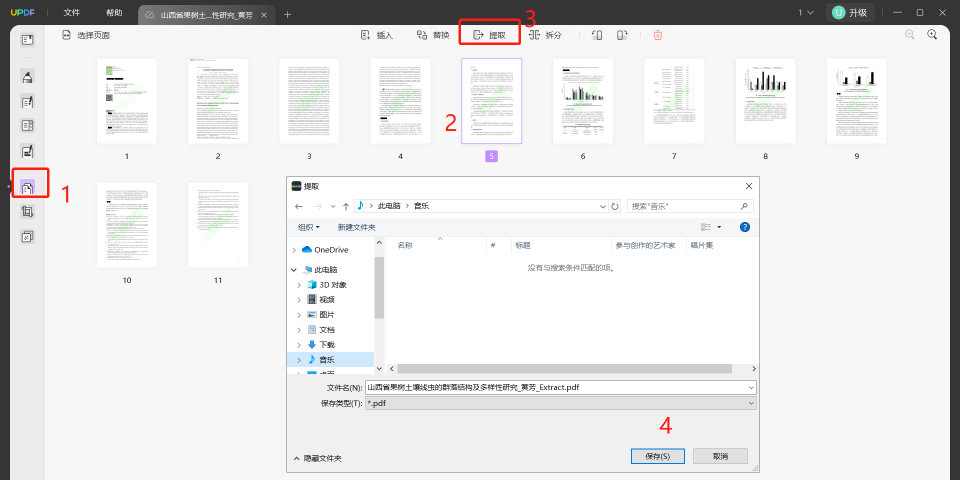Screen dimensions: 960x480
Task: Click 隐藏文件夹 to hide folders
Action: pyautogui.click(x=318, y=458)
